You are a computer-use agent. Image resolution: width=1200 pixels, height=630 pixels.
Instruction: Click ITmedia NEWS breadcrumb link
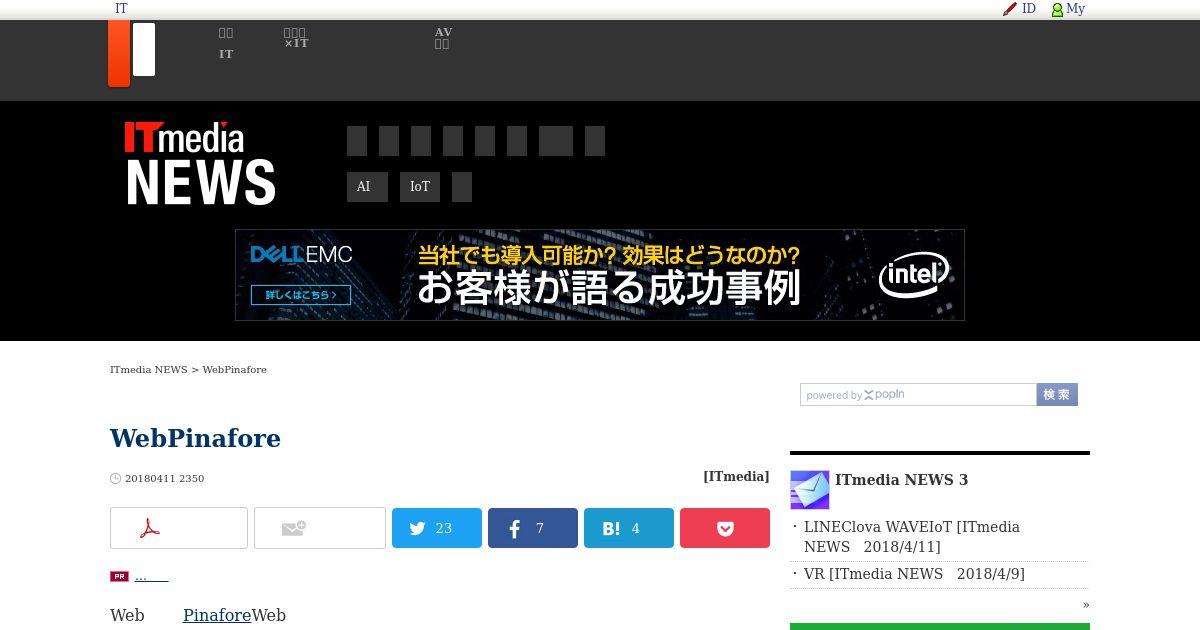pos(149,370)
